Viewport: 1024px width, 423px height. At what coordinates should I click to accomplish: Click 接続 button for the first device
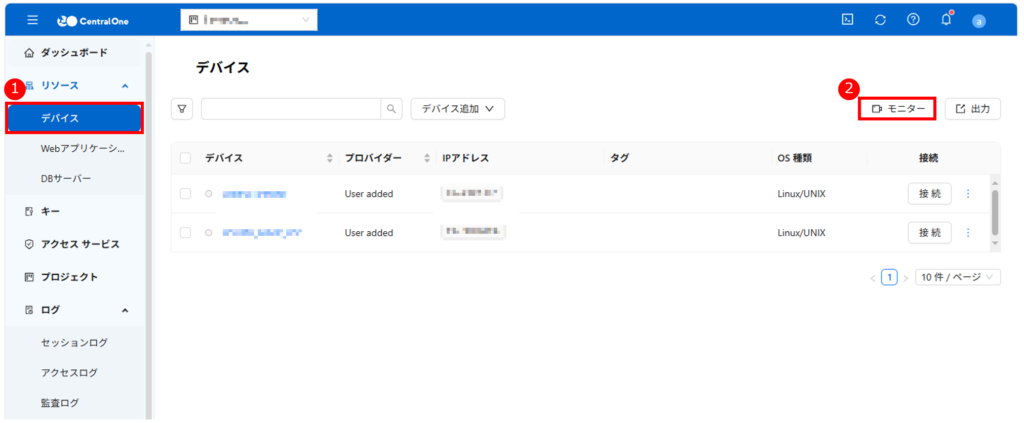pyautogui.click(x=929, y=194)
